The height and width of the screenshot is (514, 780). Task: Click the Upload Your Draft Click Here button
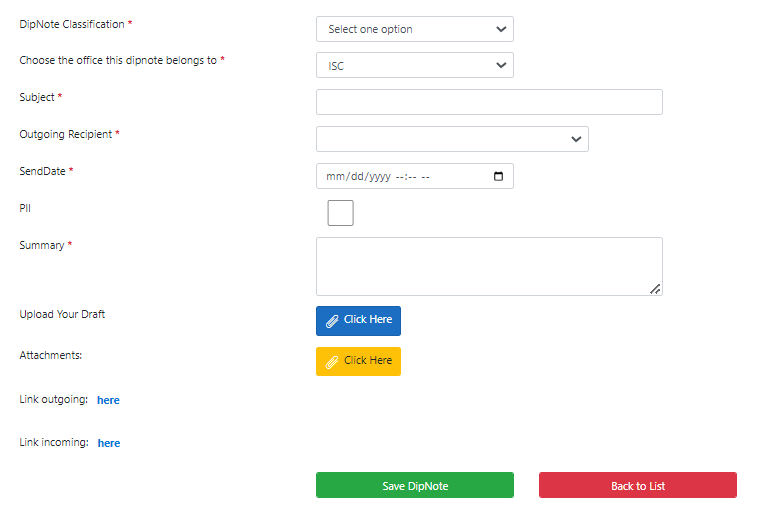point(358,321)
